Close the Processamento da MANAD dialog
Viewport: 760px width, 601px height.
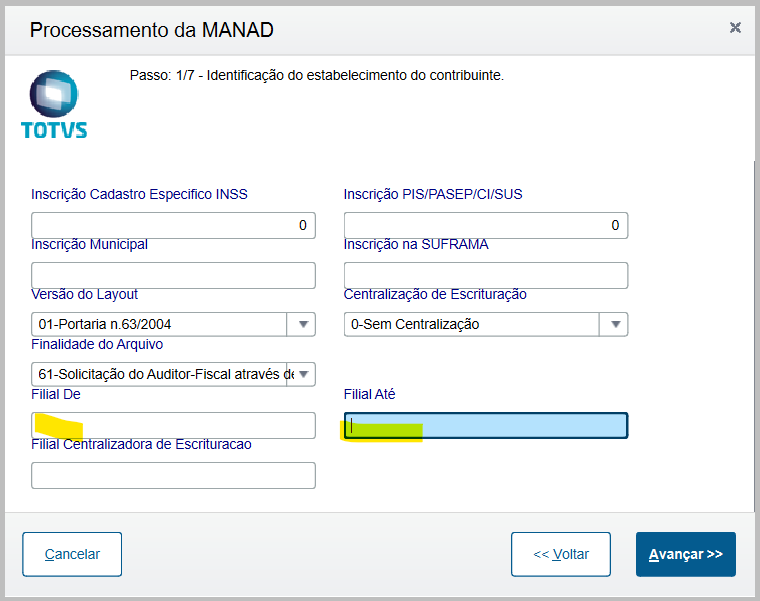pyautogui.click(x=735, y=28)
